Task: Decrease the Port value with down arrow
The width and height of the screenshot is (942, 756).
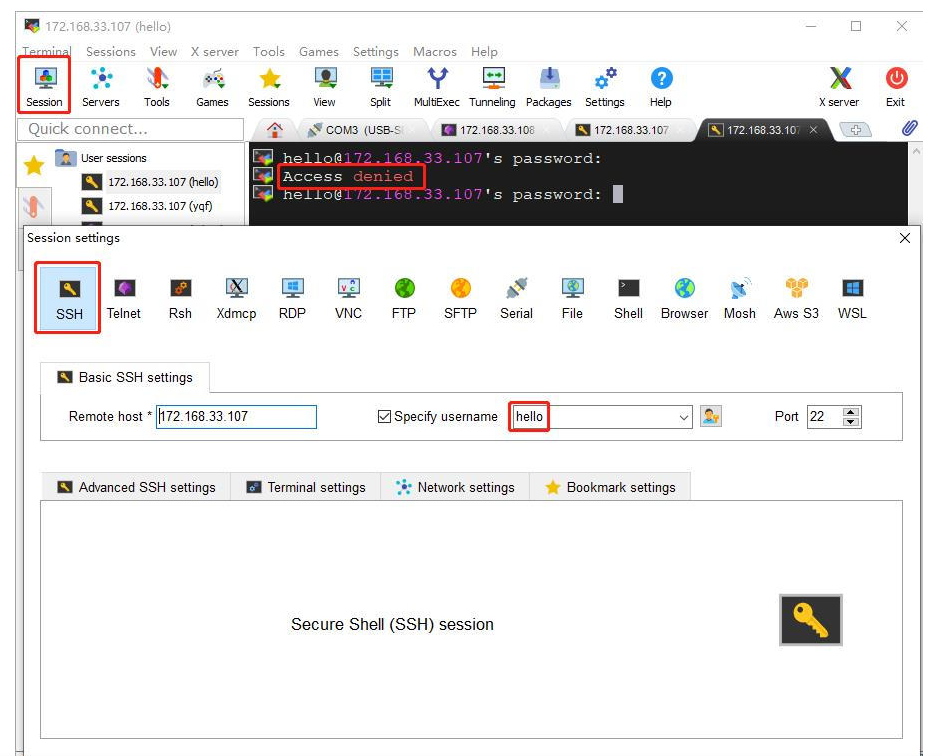Action: pos(851,422)
